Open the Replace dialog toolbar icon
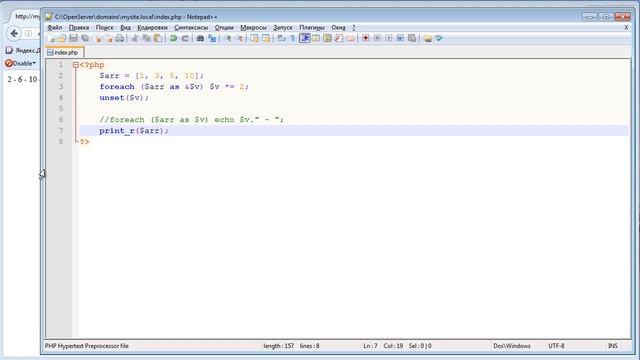640x360 pixels. pos(212,38)
